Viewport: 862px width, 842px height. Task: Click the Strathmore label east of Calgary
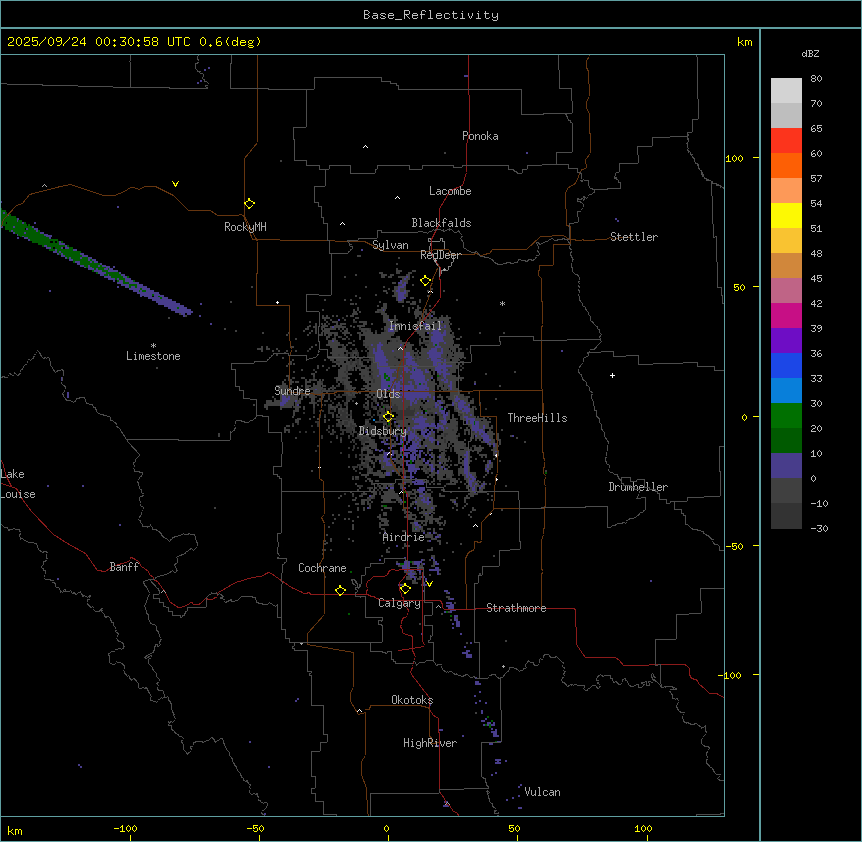(x=516, y=608)
